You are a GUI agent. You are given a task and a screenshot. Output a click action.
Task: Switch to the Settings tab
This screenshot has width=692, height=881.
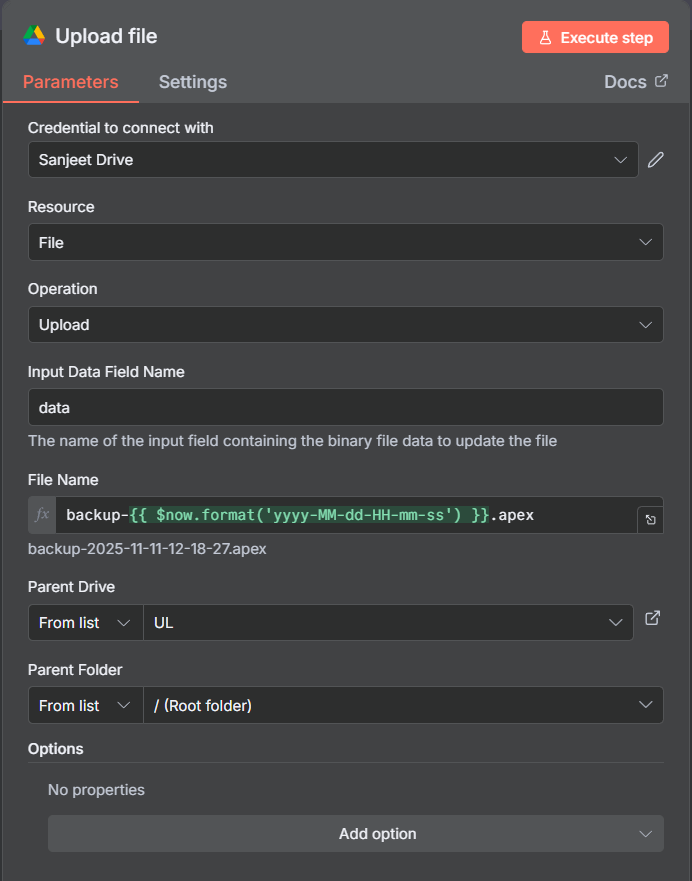pos(192,82)
